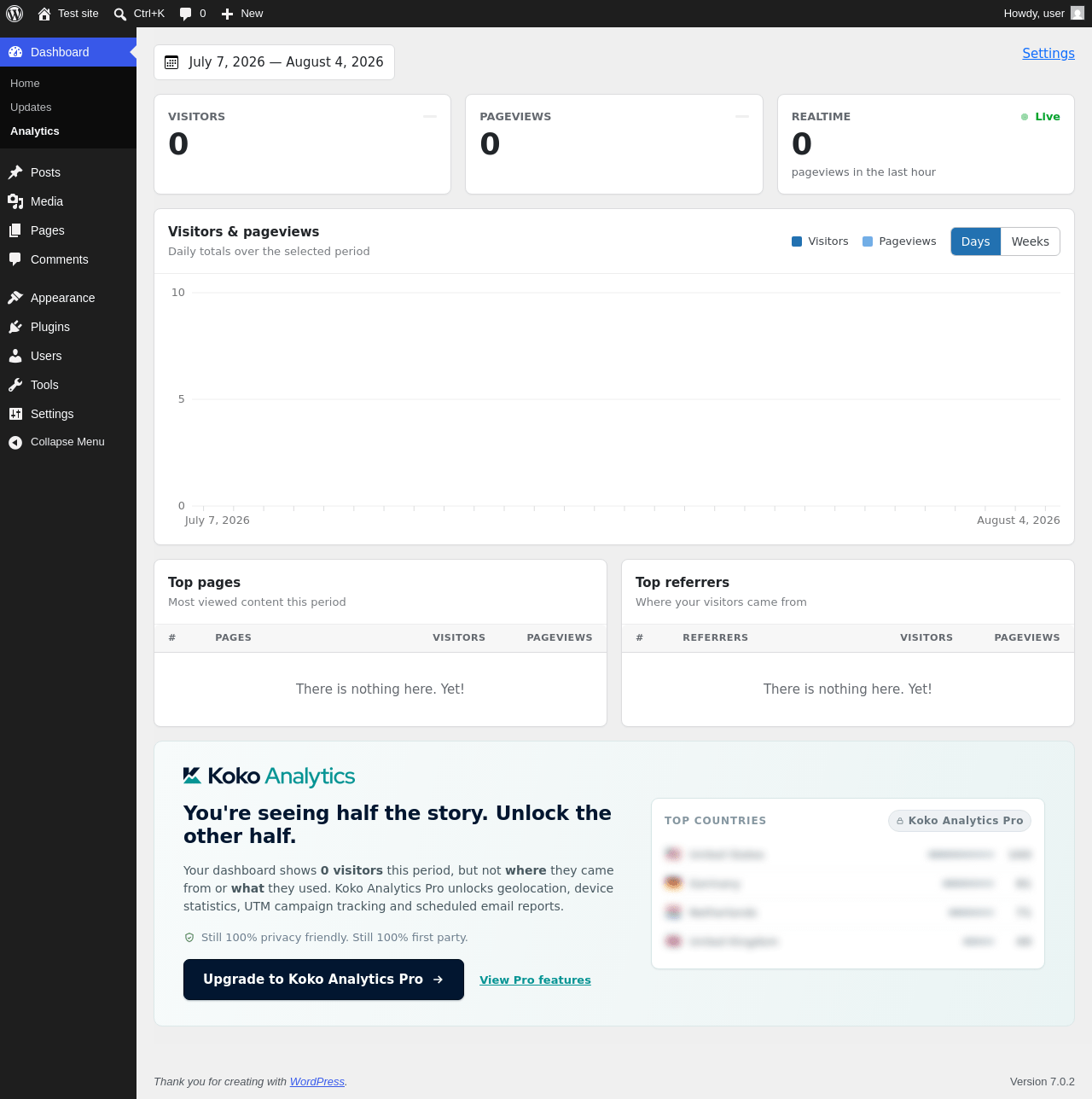Screen dimensions: 1092x1099
Task: Click the Koko Analytics Pro badge
Action: click(960, 821)
